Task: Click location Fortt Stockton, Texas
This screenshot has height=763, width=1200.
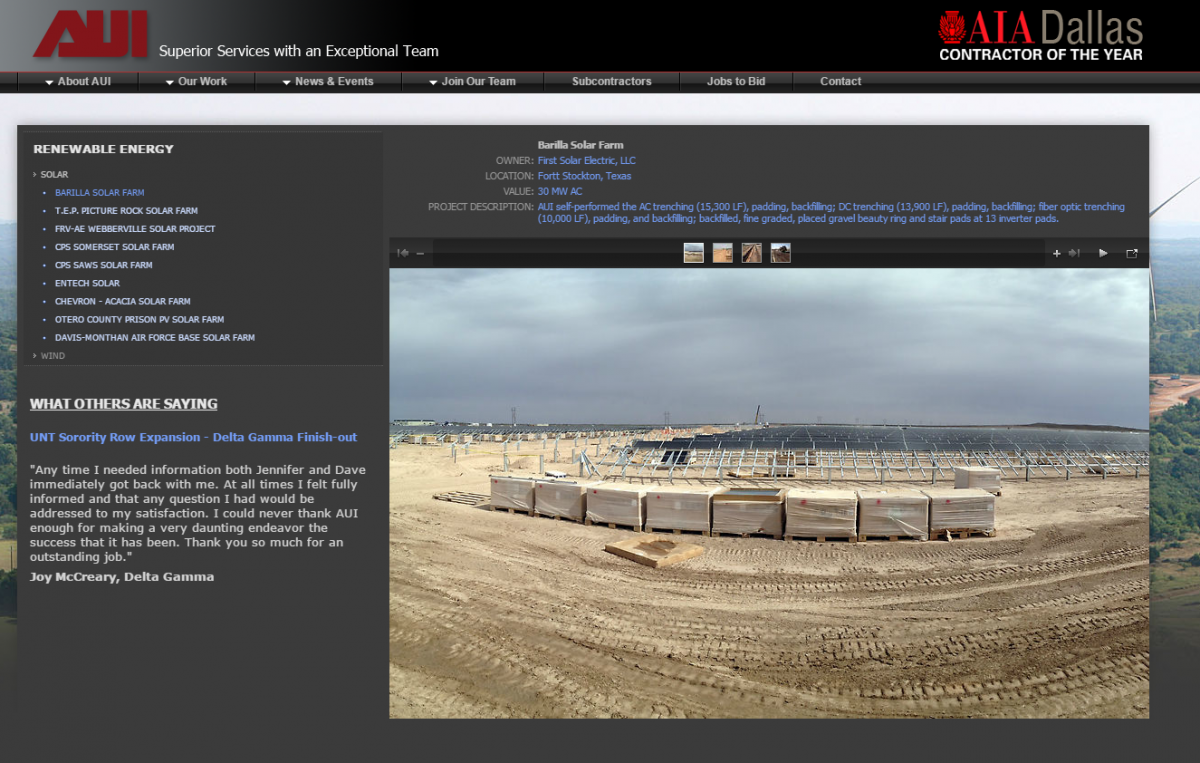Action: (x=584, y=176)
